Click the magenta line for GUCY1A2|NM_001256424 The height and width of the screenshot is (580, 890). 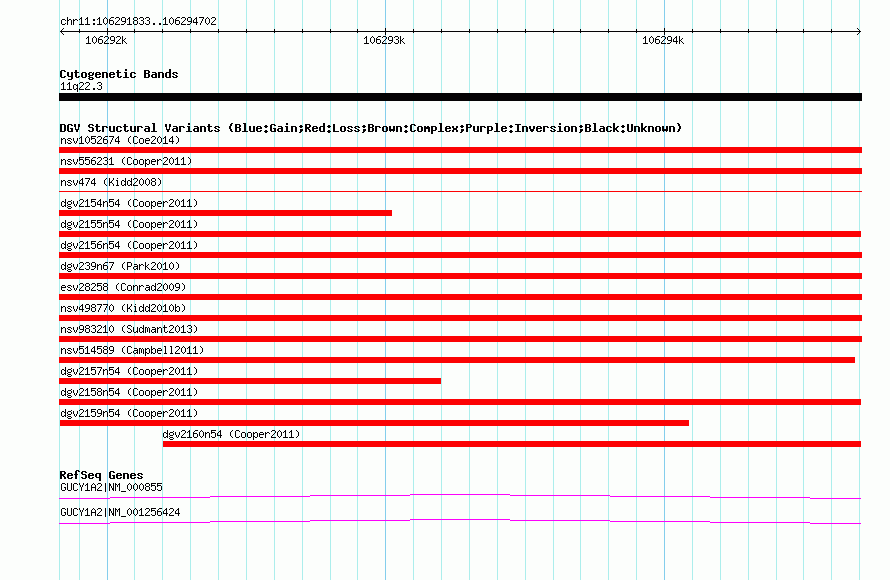coord(460,521)
